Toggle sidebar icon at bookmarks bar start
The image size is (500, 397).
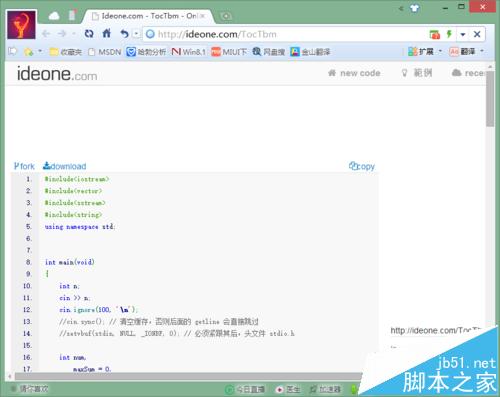point(13,51)
